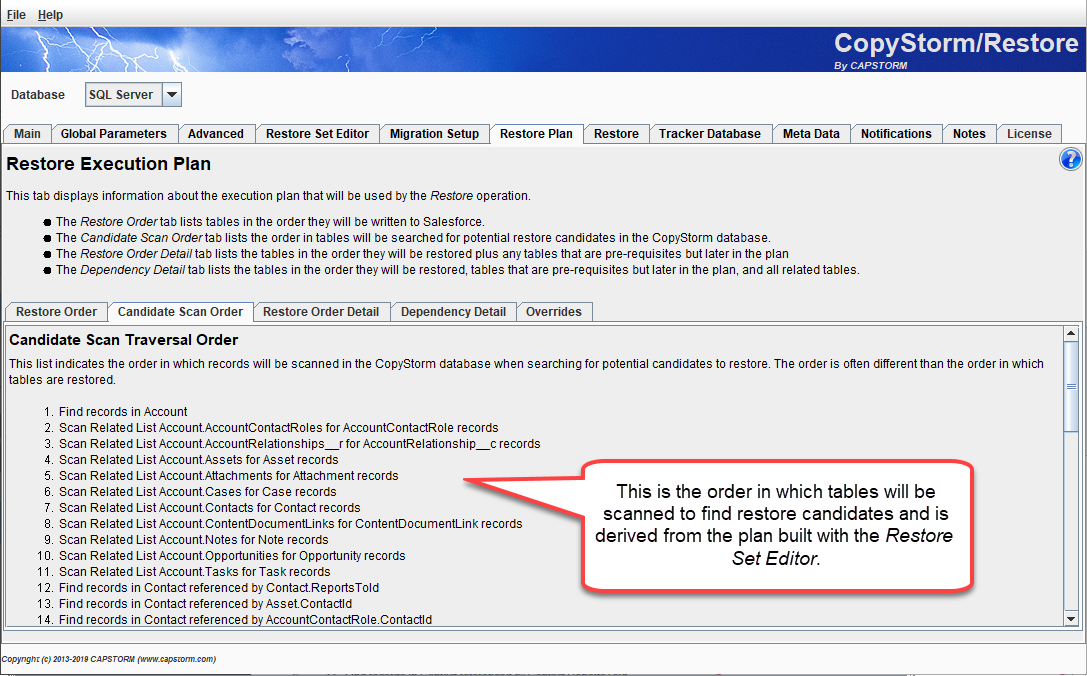Image resolution: width=1087 pixels, height=676 pixels.
Task: Open the Global Parameters tab
Action: pos(114,134)
